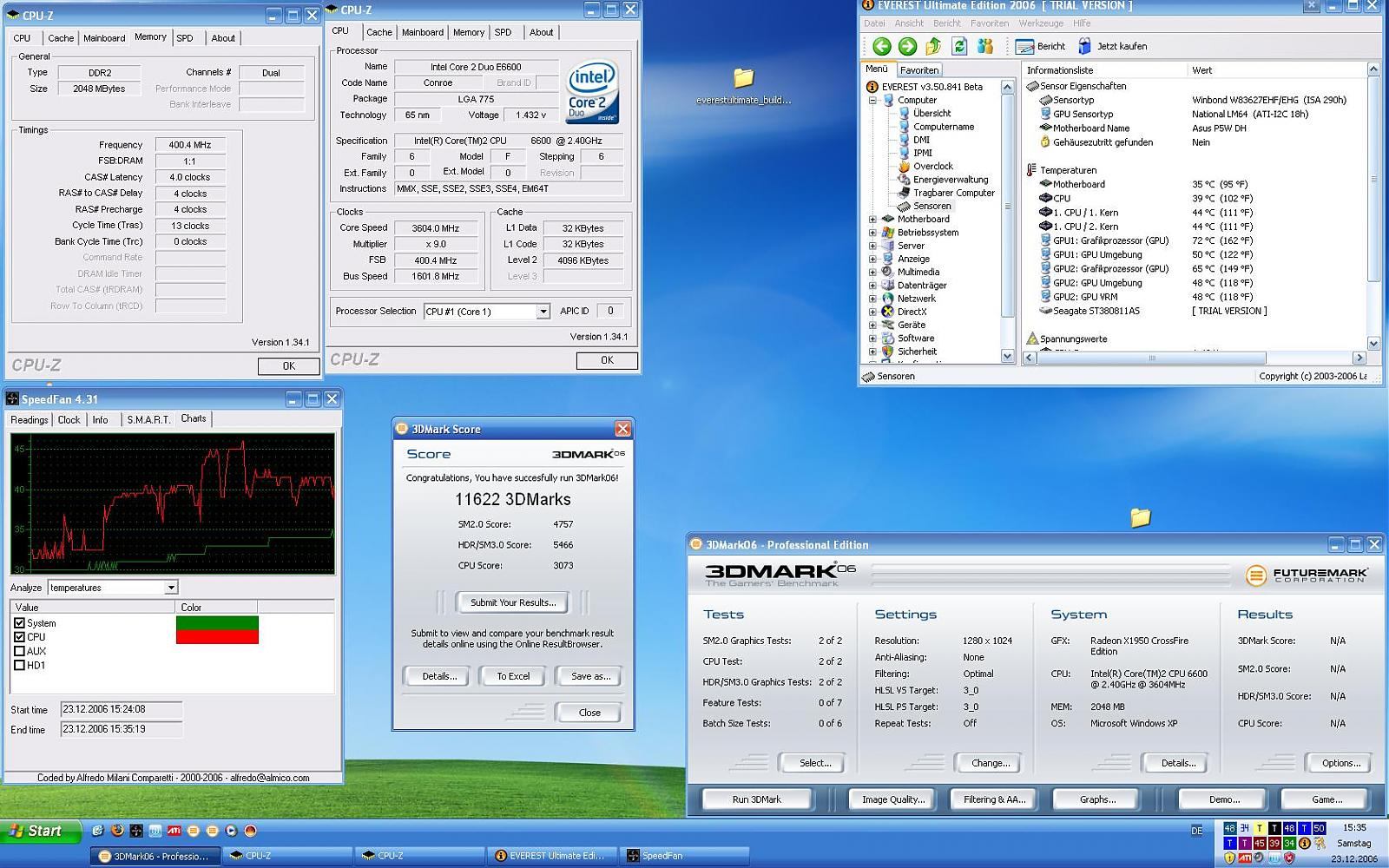Open Mainboard tab in CPU-Z processor window
The image size is (1389, 868).
point(423,32)
